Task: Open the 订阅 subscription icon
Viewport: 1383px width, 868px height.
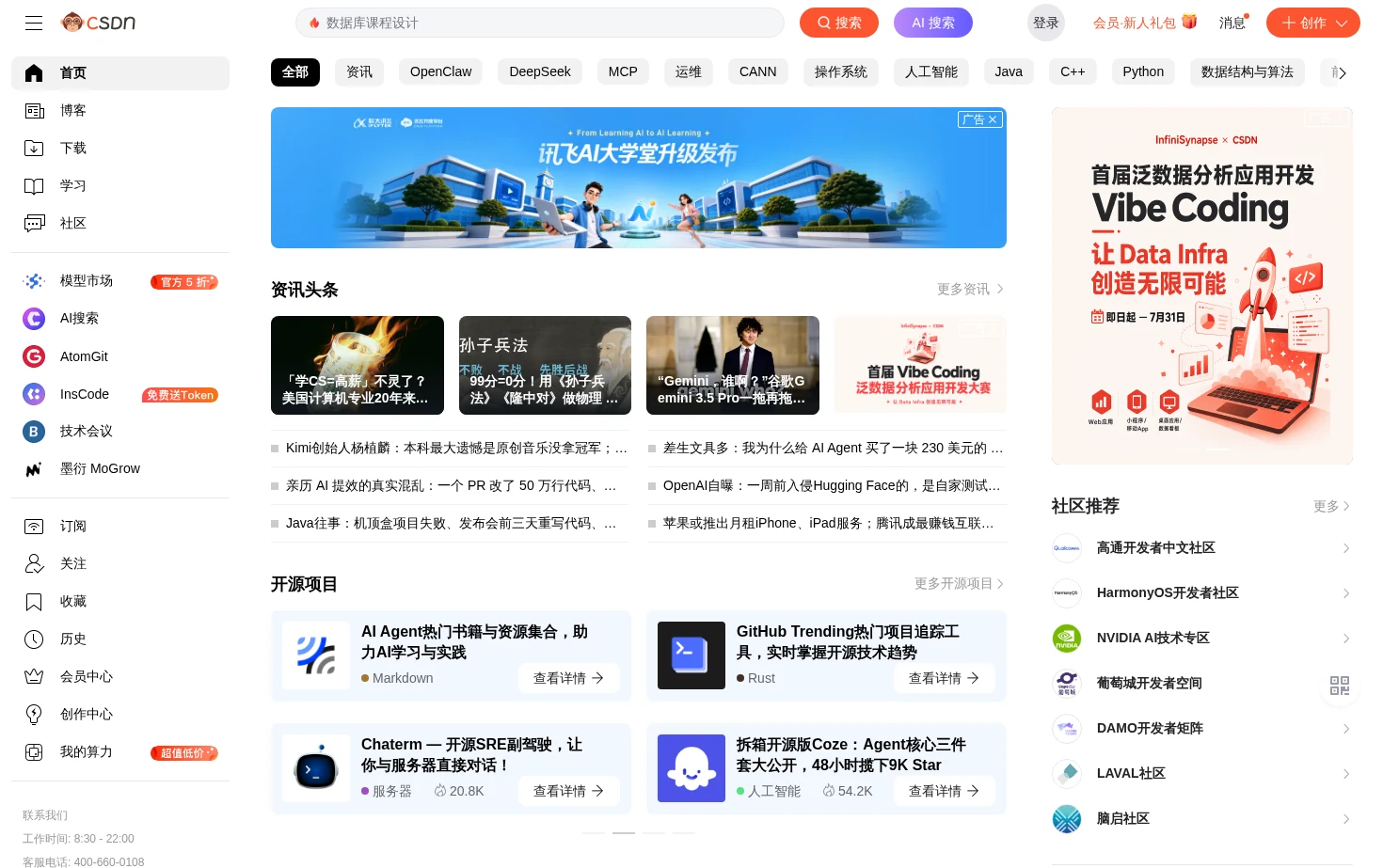Action: point(34,527)
